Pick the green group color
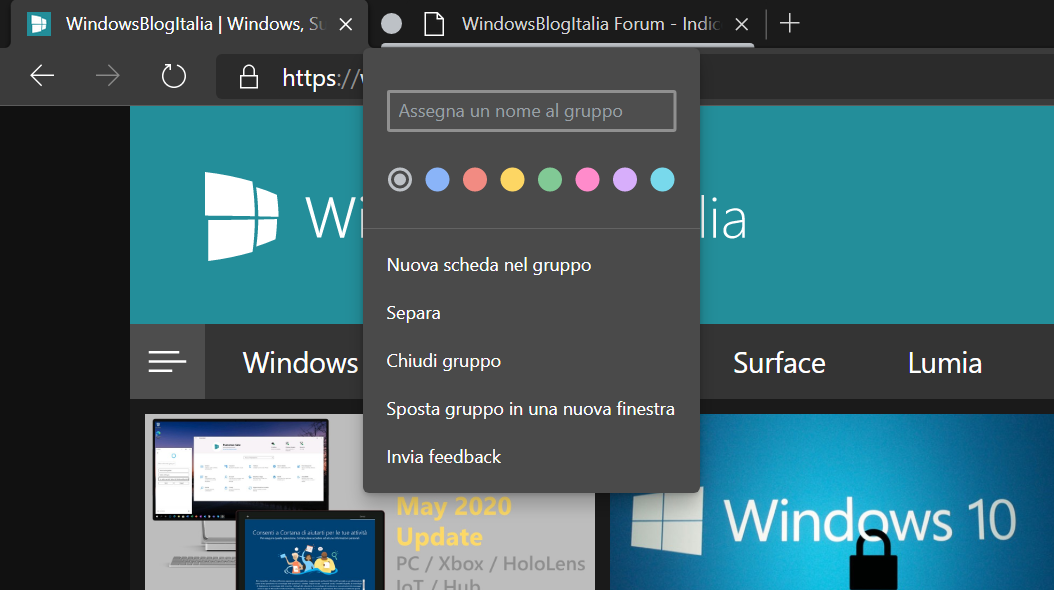This screenshot has height=590, width=1054. tap(550, 179)
